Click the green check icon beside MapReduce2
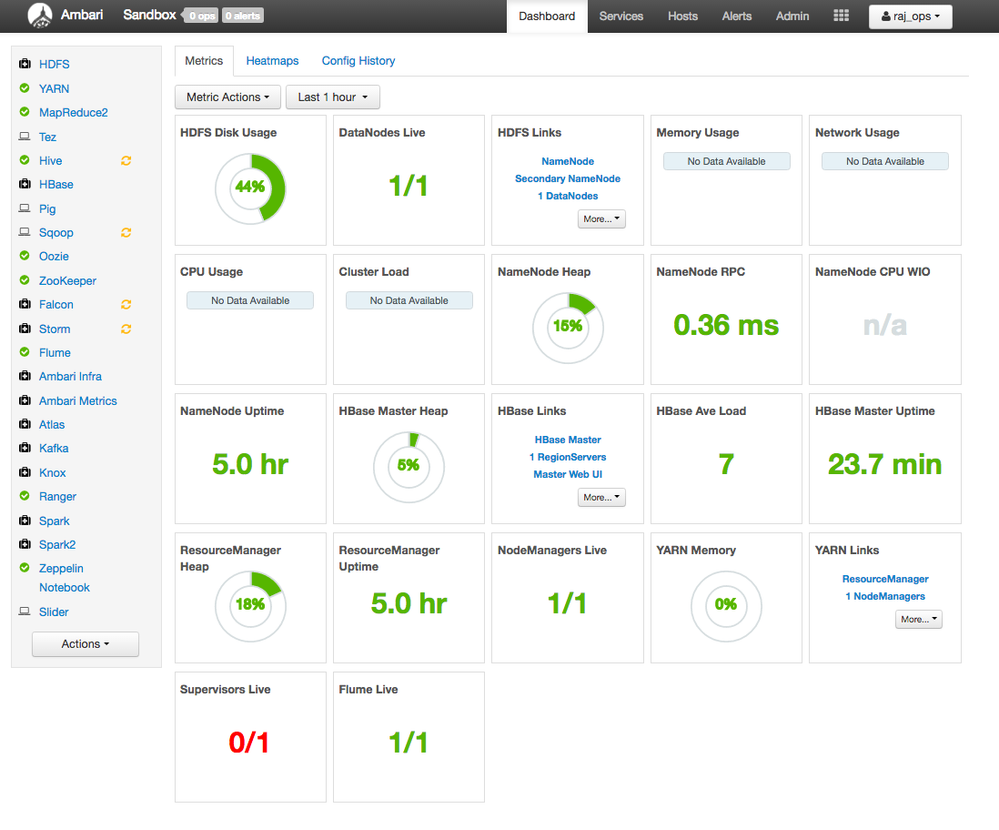 (x=25, y=111)
